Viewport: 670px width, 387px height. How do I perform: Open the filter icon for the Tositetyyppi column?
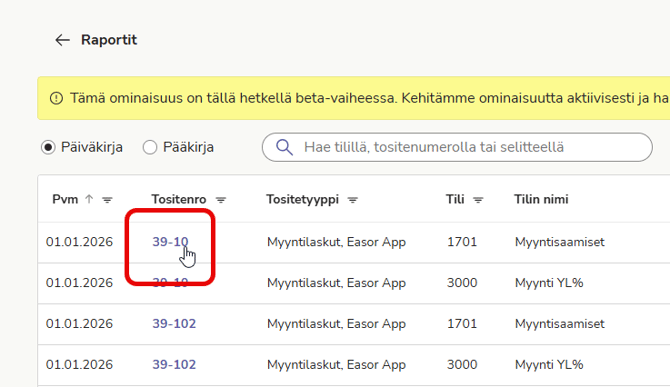[353, 199]
